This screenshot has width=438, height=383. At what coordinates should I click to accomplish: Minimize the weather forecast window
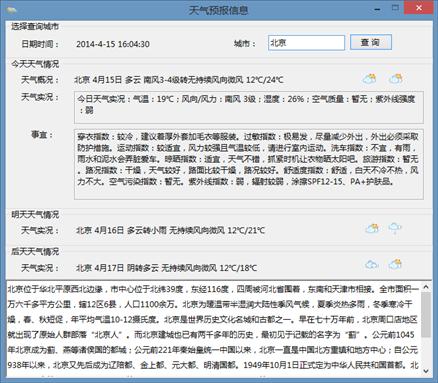click(x=377, y=9)
